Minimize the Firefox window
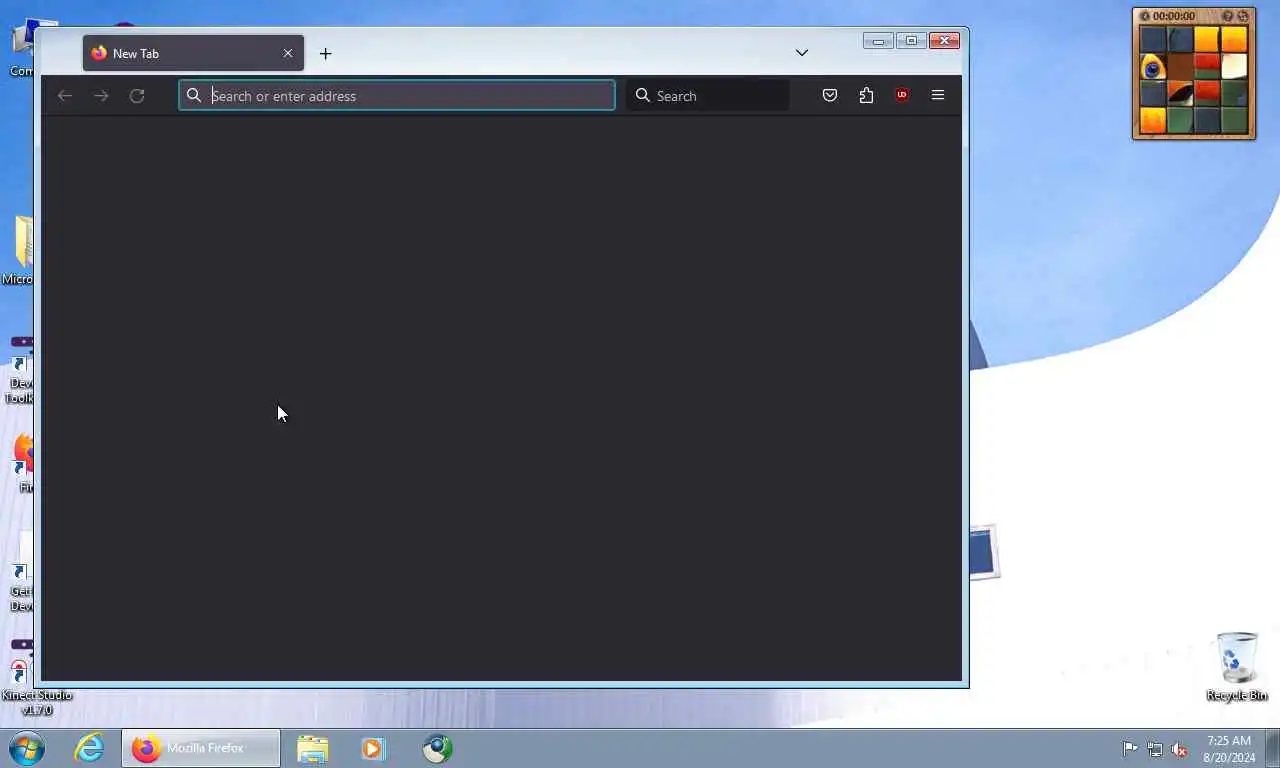 878,41
